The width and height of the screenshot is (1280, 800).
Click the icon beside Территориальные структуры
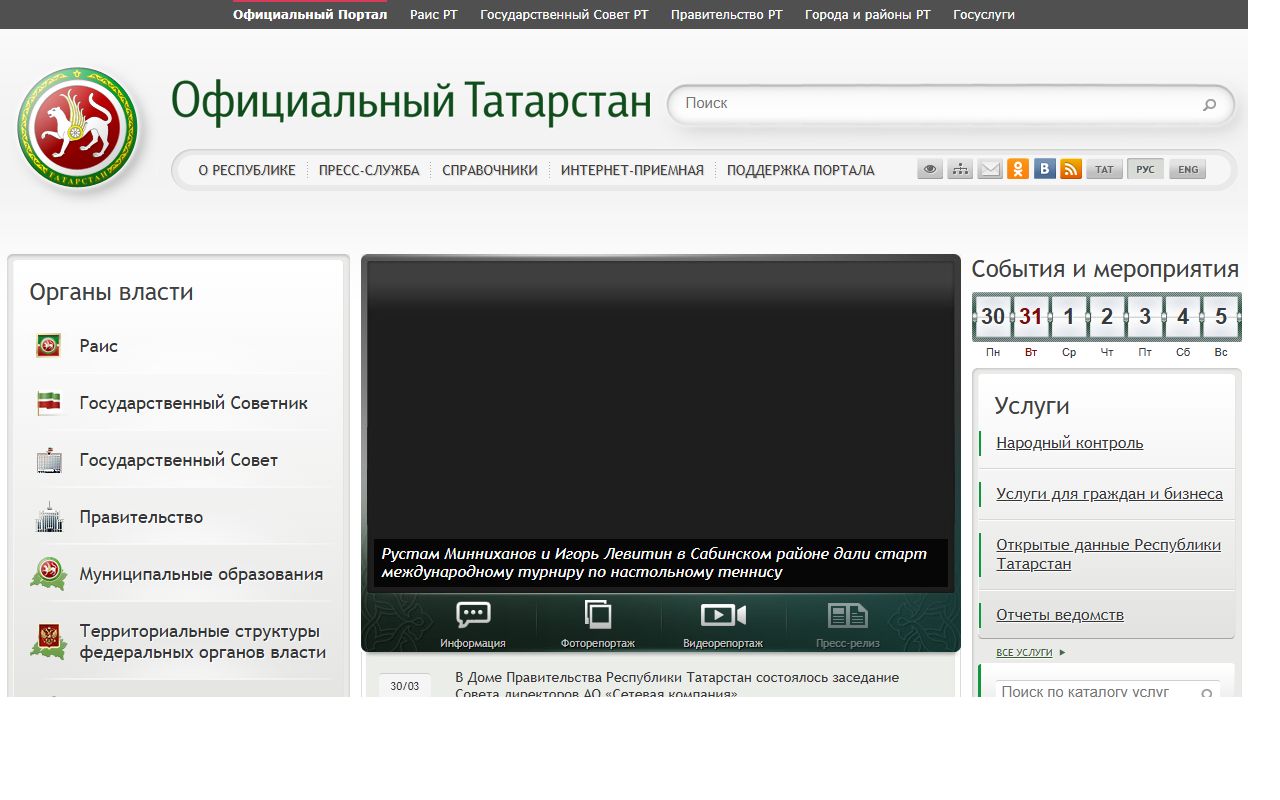(x=48, y=641)
